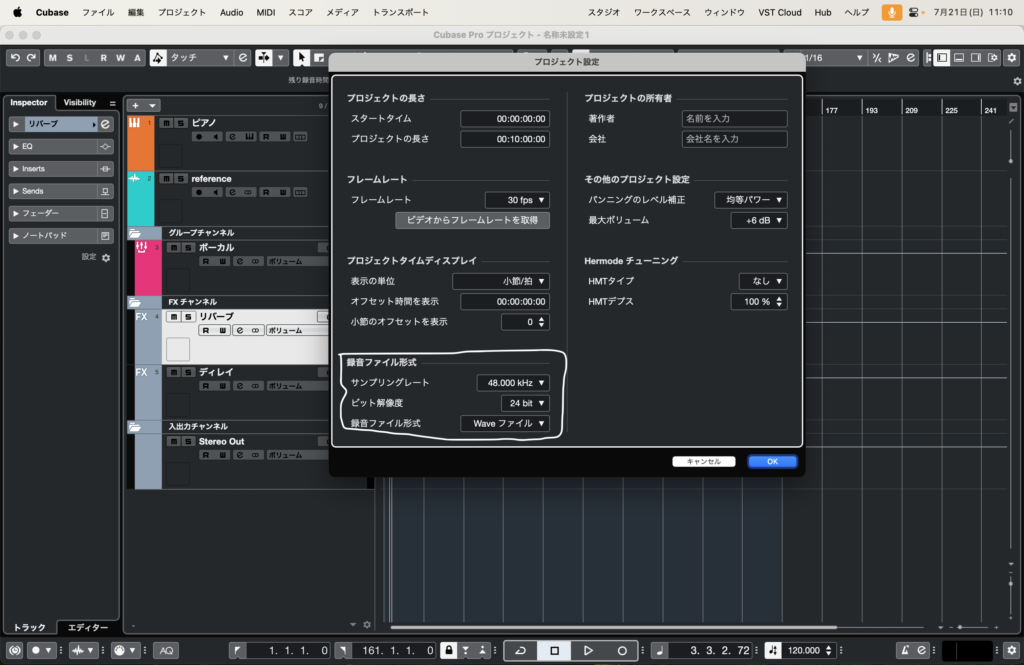Switch to the Visibility tab
The height and width of the screenshot is (665, 1024).
80,103
